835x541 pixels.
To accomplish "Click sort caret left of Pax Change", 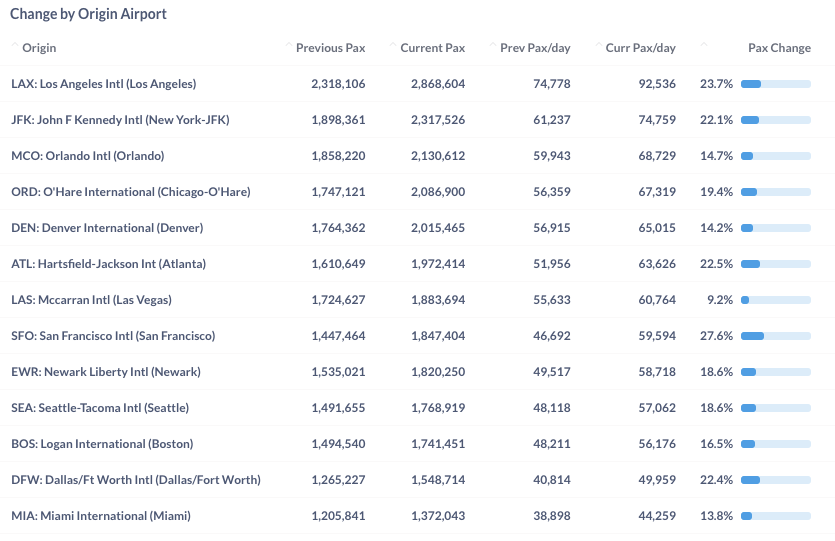I will [703, 45].
